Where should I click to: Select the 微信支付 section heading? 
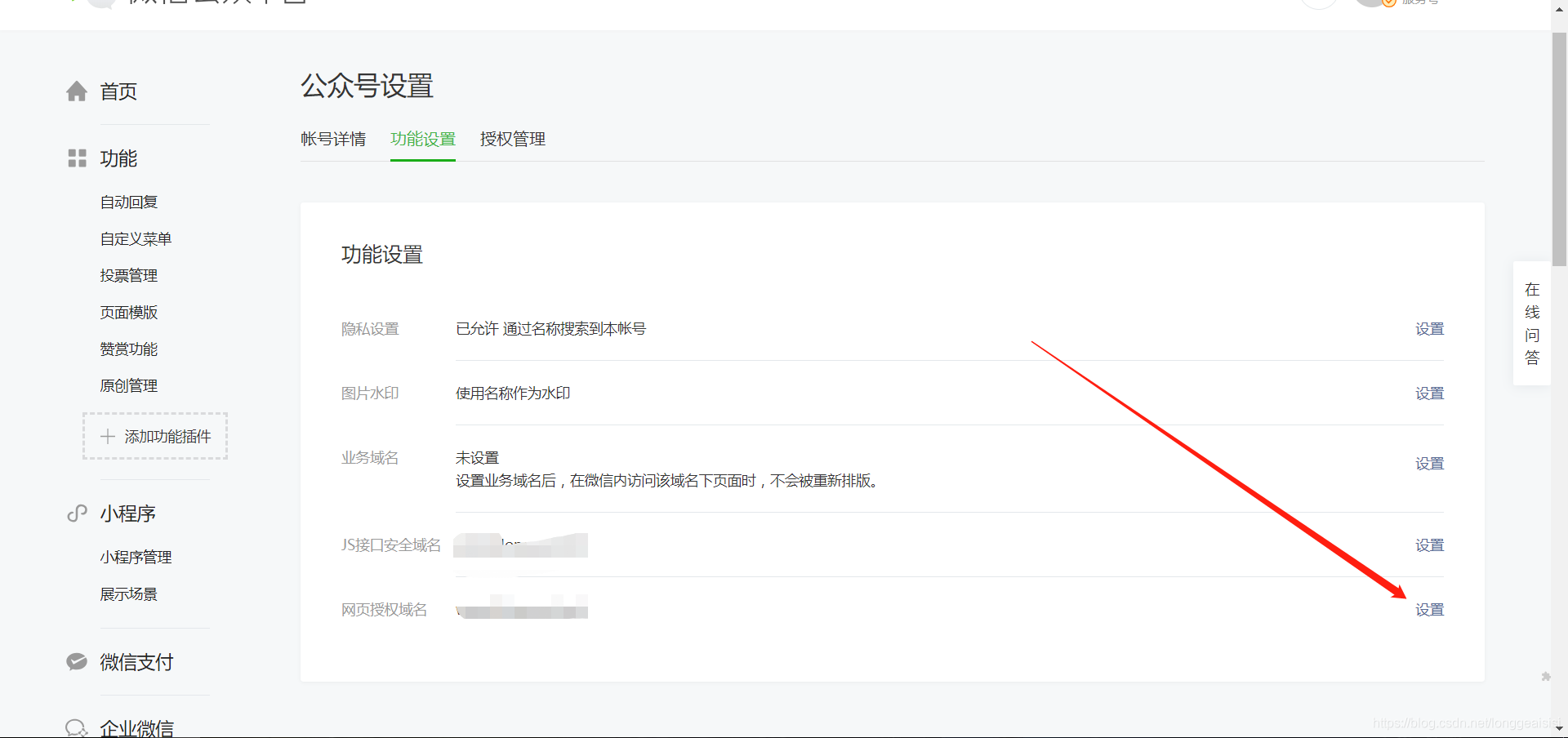(x=136, y=662)
